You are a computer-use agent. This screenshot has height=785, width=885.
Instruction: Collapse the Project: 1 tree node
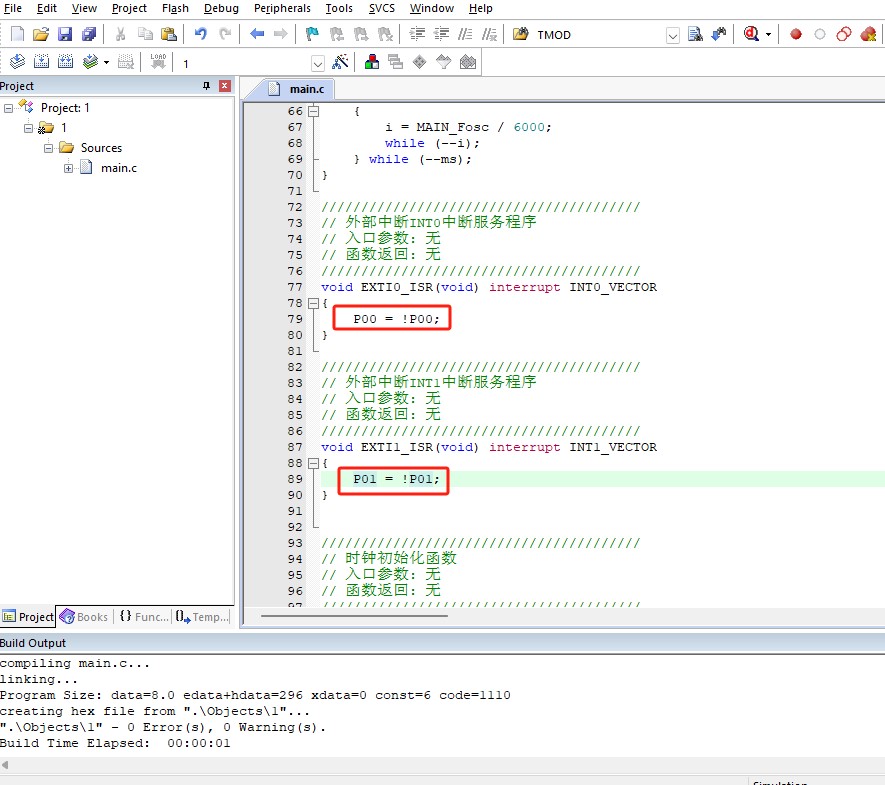click(8, 108)
